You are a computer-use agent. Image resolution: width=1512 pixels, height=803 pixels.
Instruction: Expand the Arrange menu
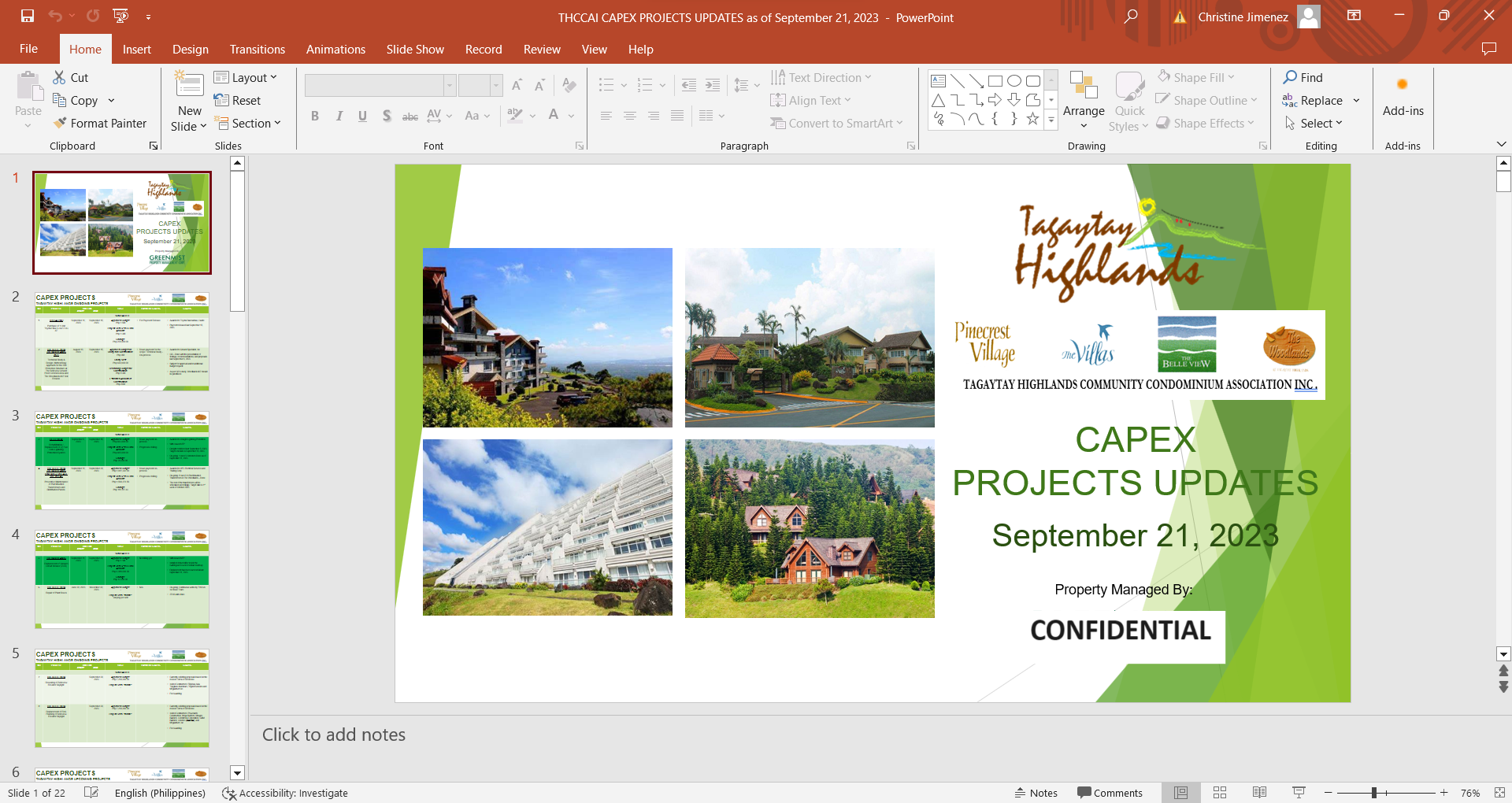click(1084, 101)
